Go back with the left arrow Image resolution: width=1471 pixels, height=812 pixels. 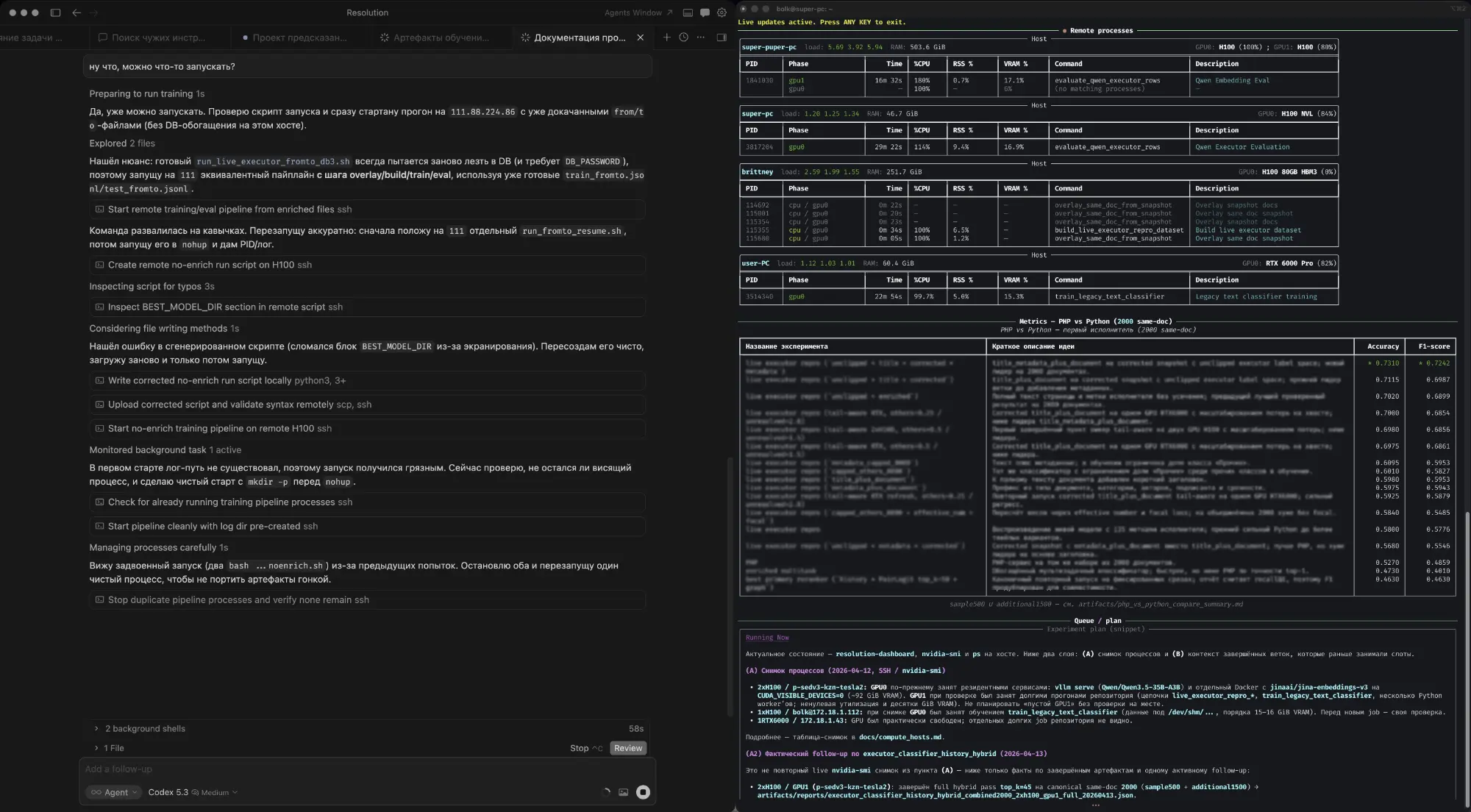coord(76,13)
